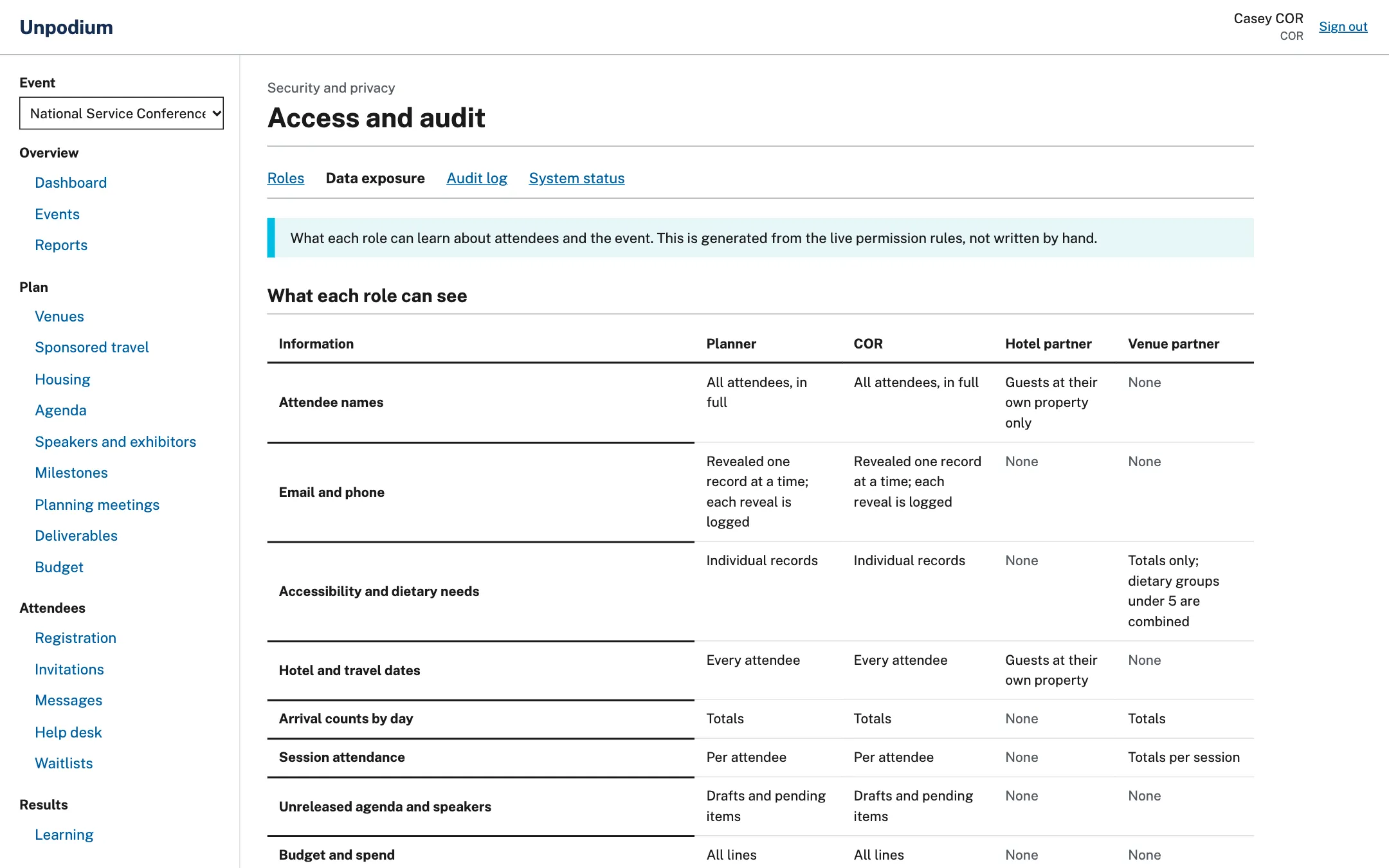Select the Data exposure tab
1389x868 pixels.
click(x=376, y=178)
